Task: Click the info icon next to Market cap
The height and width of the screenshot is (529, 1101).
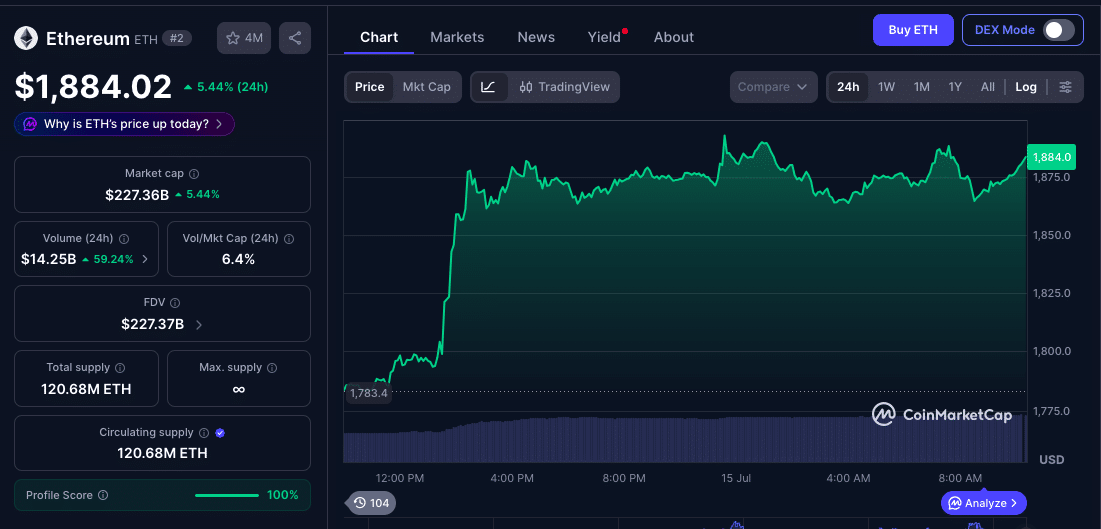Action: (x=195, y=174)
